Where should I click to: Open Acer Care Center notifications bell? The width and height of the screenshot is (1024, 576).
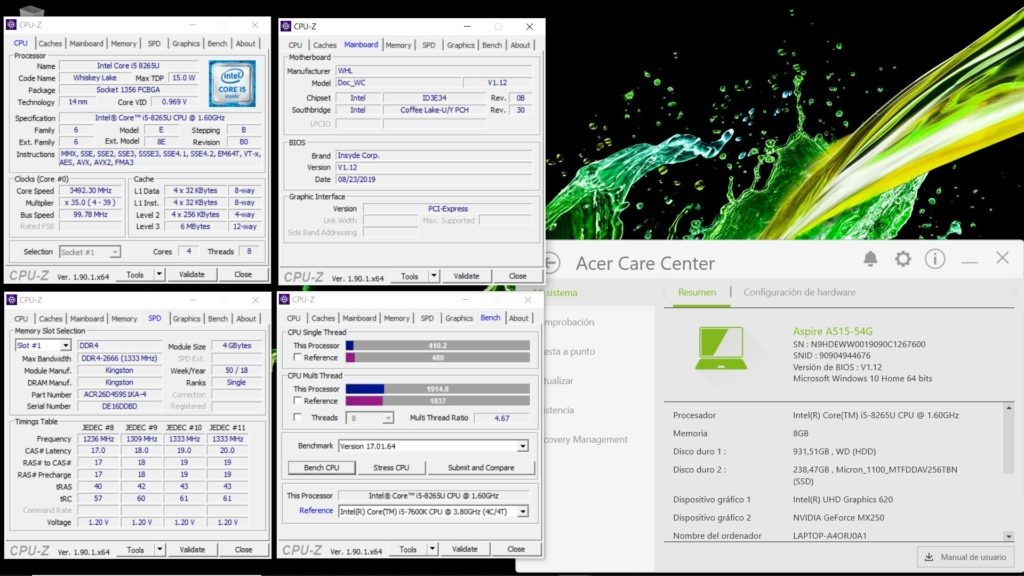870,259
